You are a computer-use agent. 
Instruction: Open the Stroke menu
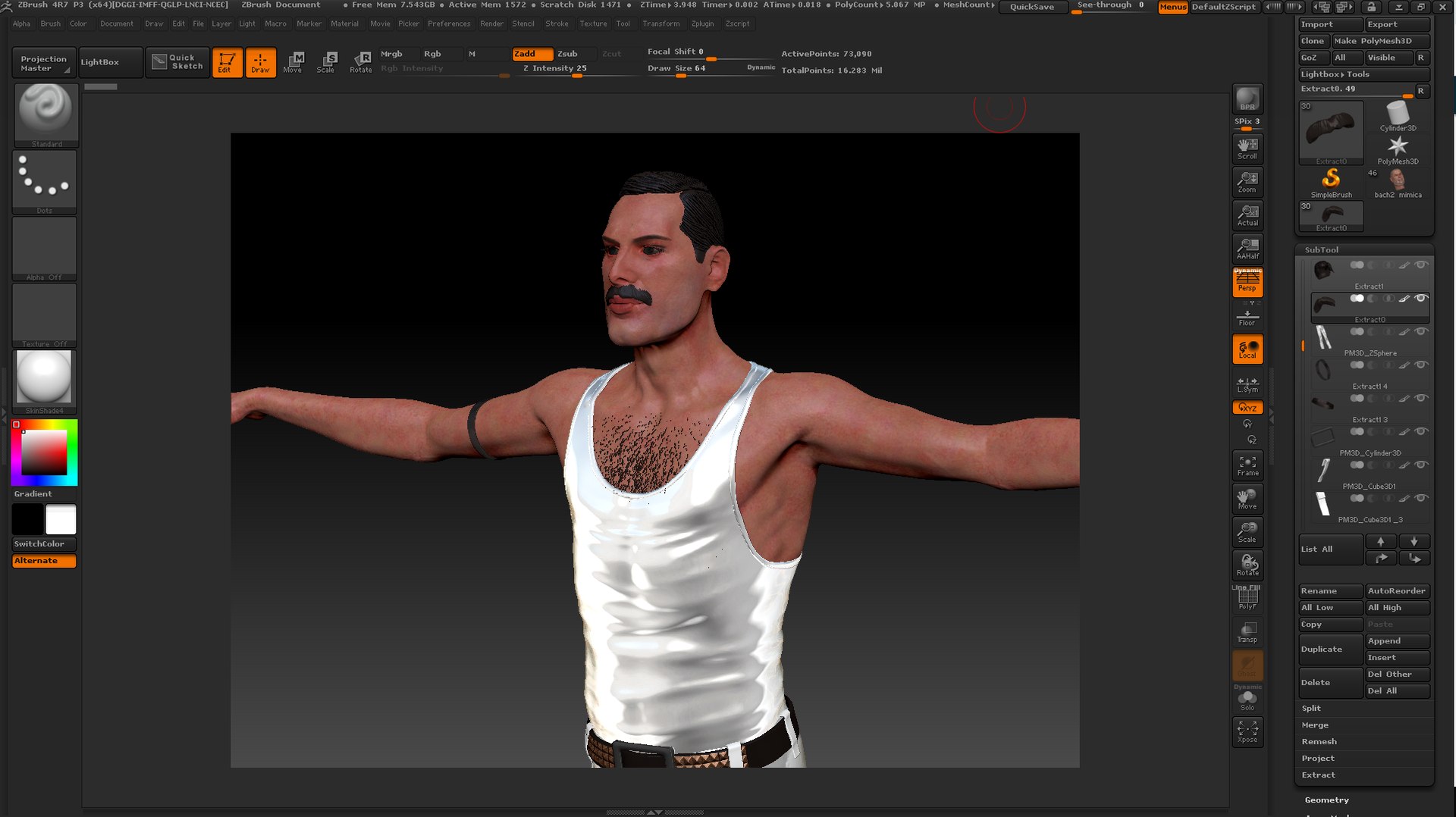[x=557, y=23]
